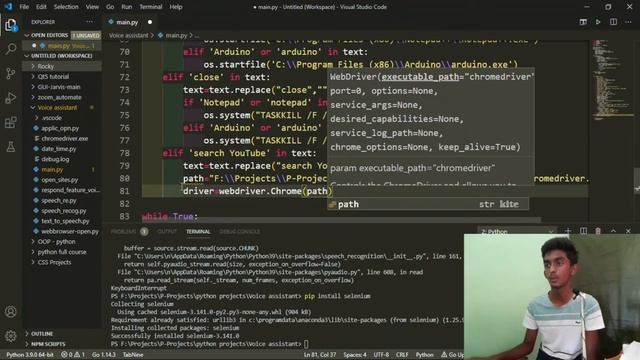The height and width of the screenshot is (360, 640).
Task: Open applic_opn.py in file tree
Action: click(x=60, y=128)
